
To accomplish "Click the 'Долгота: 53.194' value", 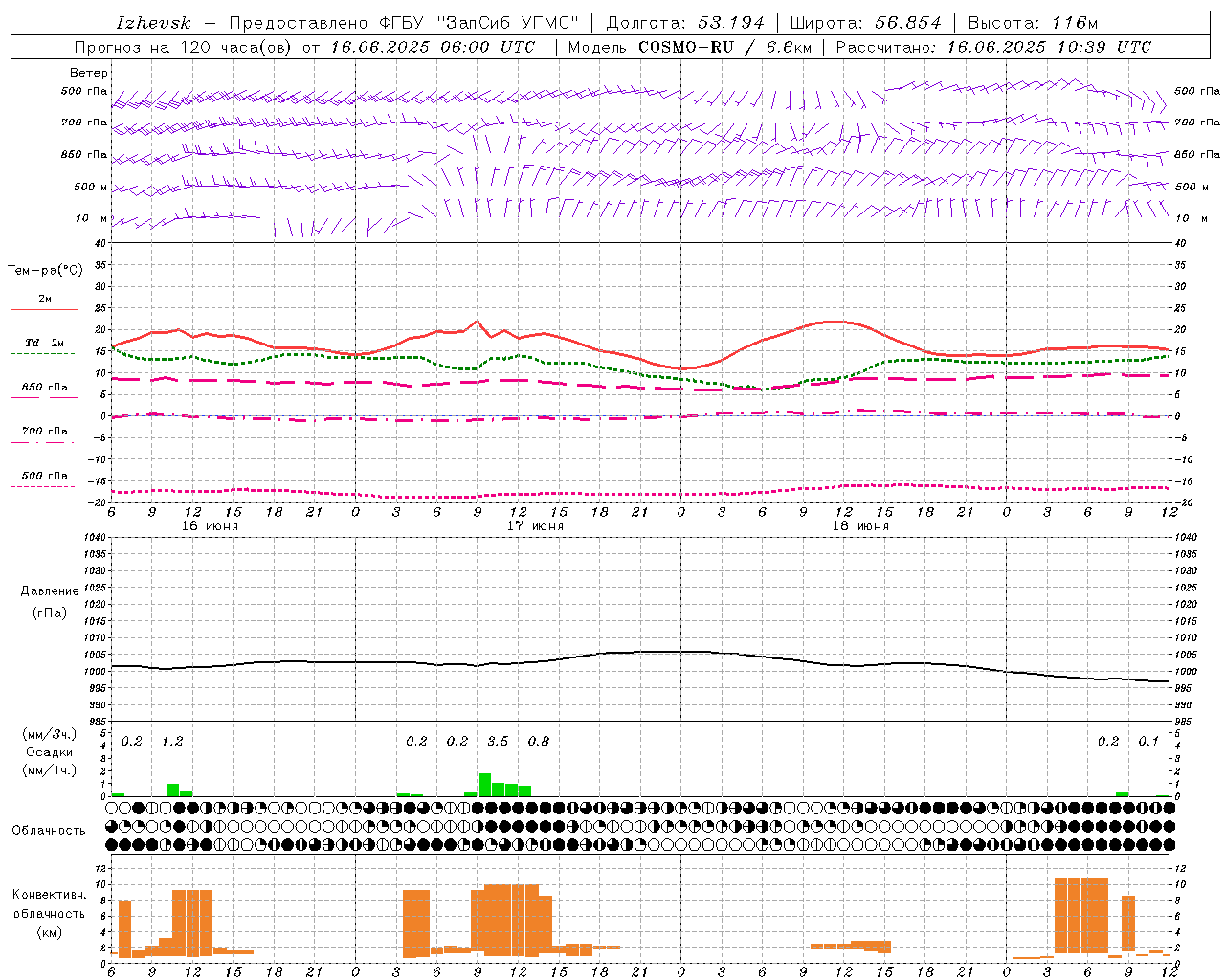I will [685, 23].
